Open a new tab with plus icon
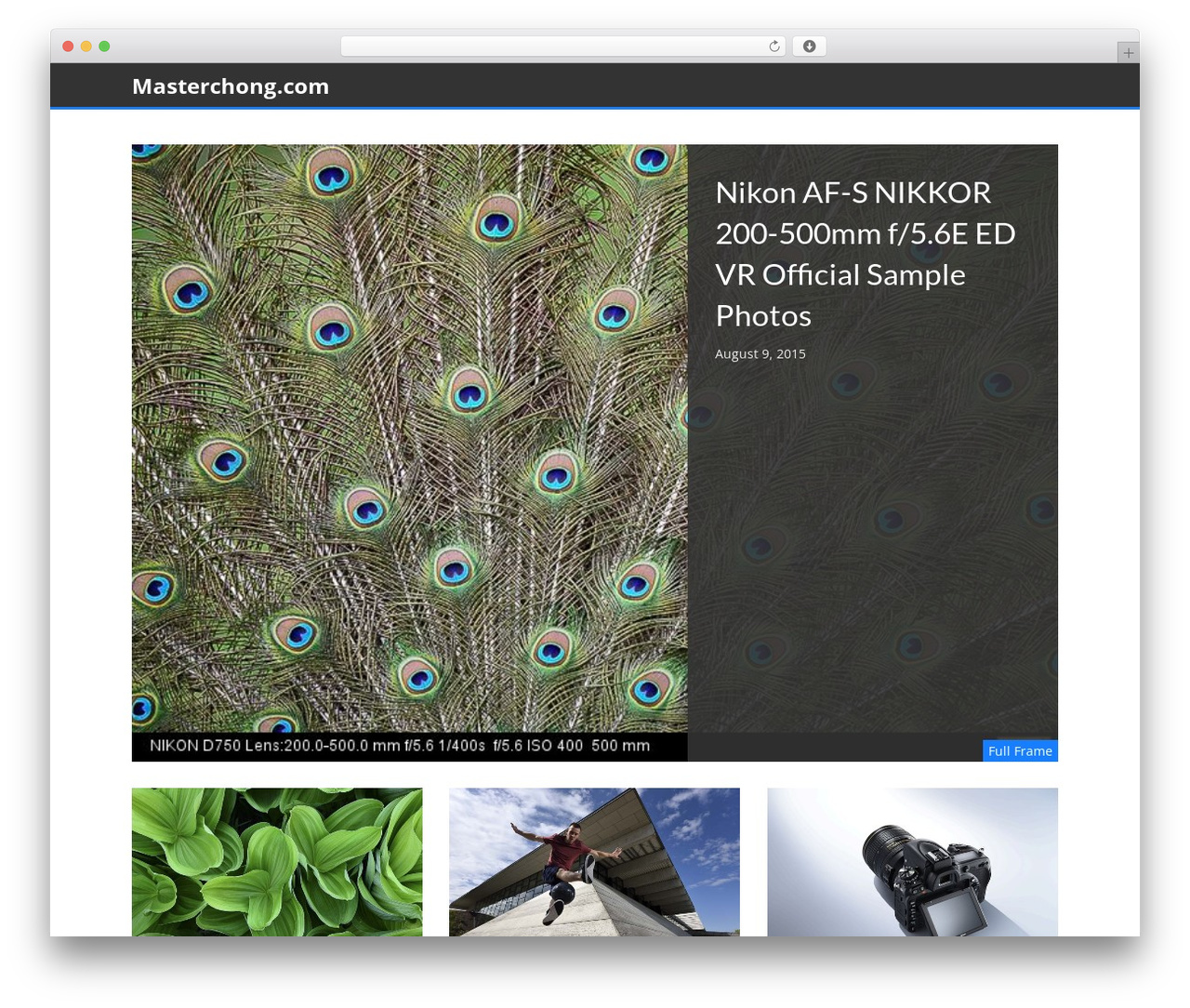 (x=1128, y=53)
